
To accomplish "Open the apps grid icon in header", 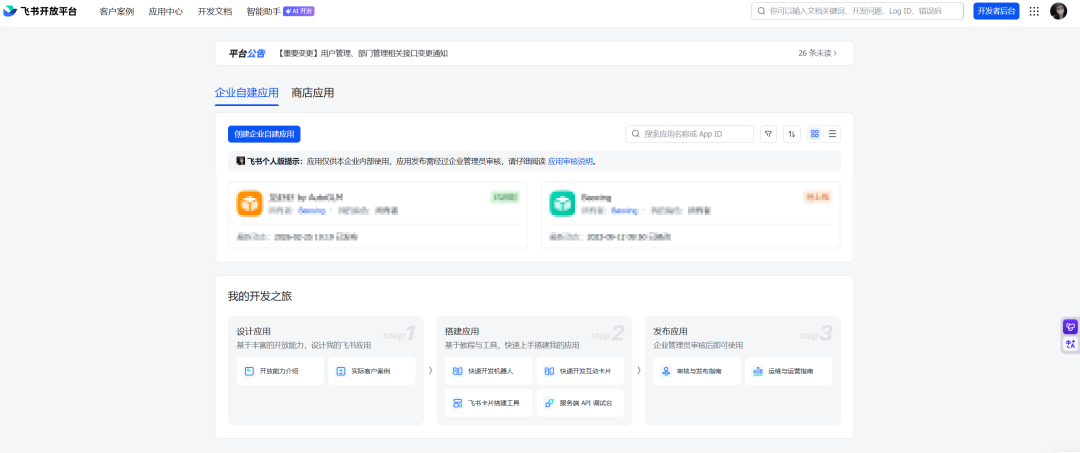I will pos(1034,11).
